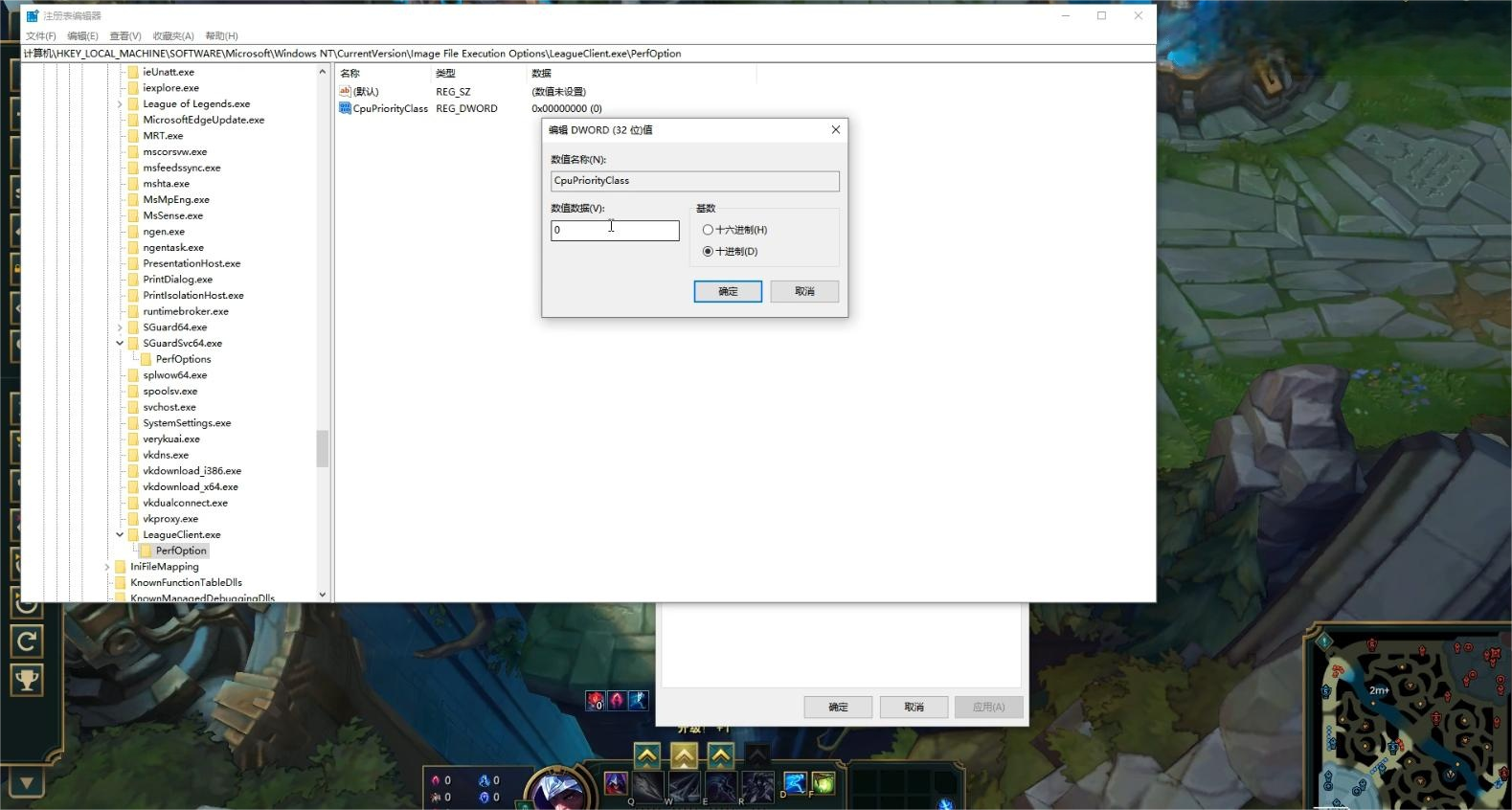Click the champion portrait in the HUD
This screenshot has width=1512, height=810.
[558, 791]
